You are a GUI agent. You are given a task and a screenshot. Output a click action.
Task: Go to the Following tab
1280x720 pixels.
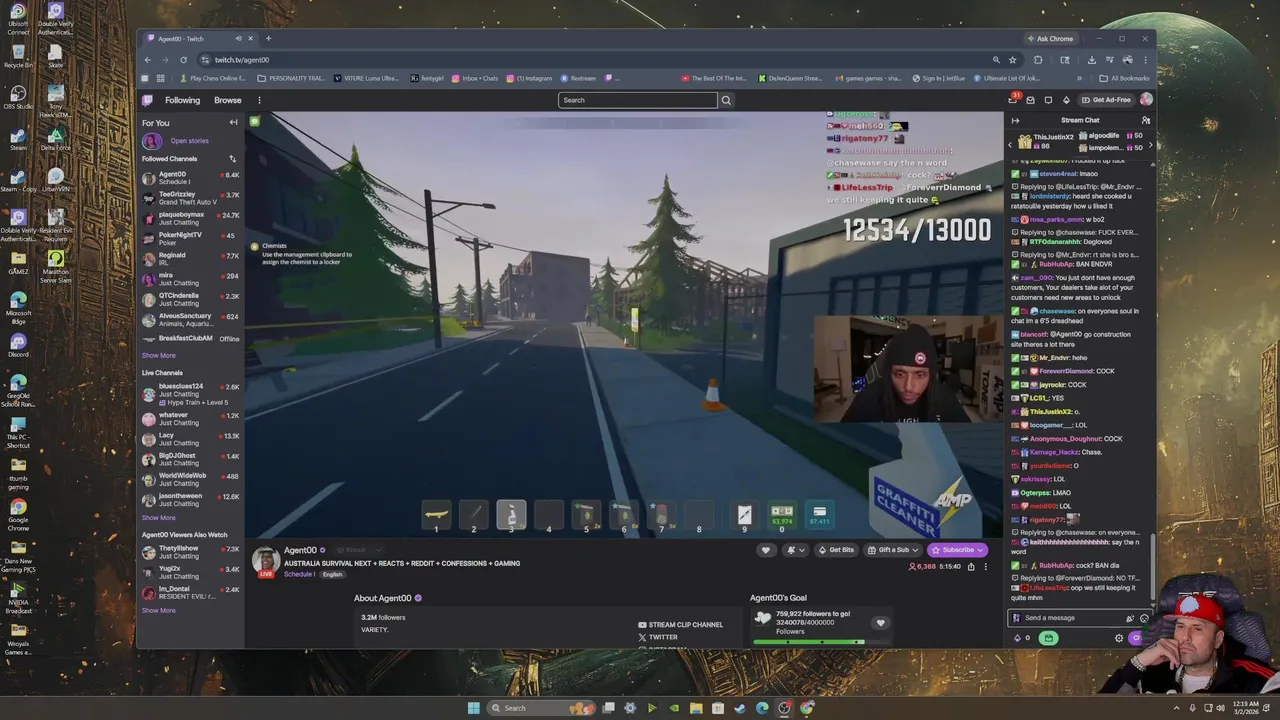click(183, 100)
